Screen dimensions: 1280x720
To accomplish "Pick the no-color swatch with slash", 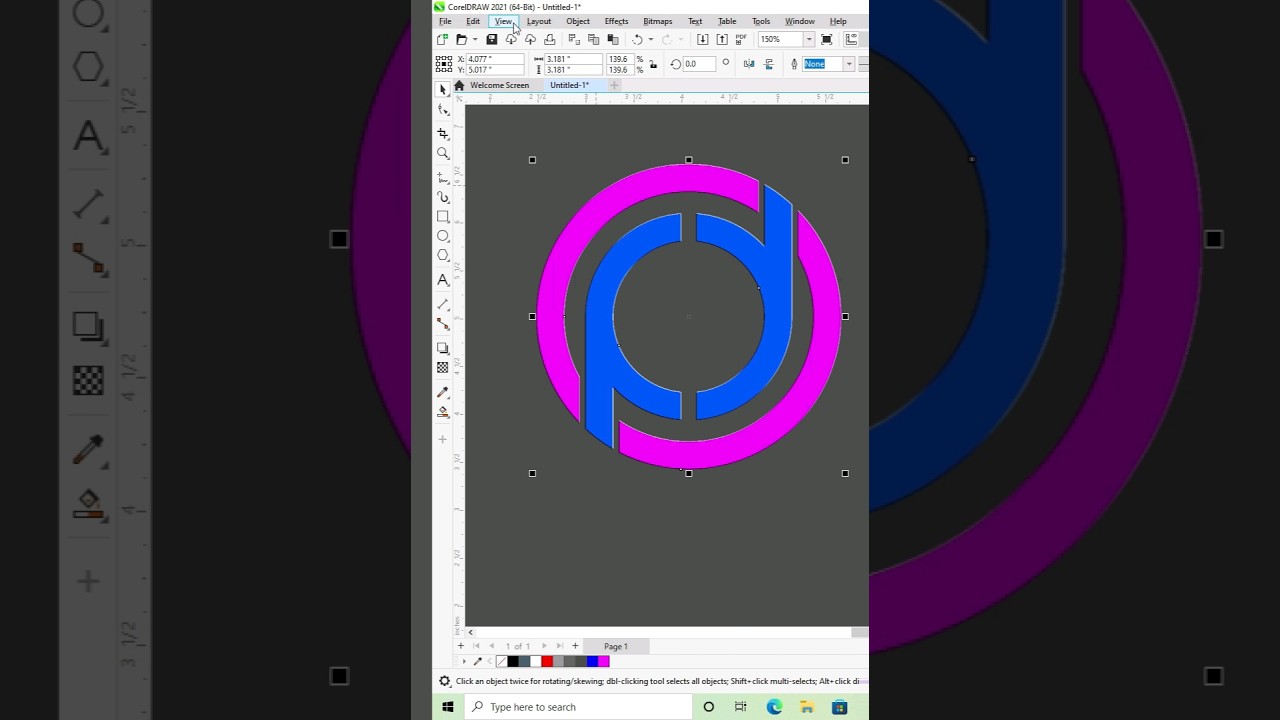I will point(501,661).
